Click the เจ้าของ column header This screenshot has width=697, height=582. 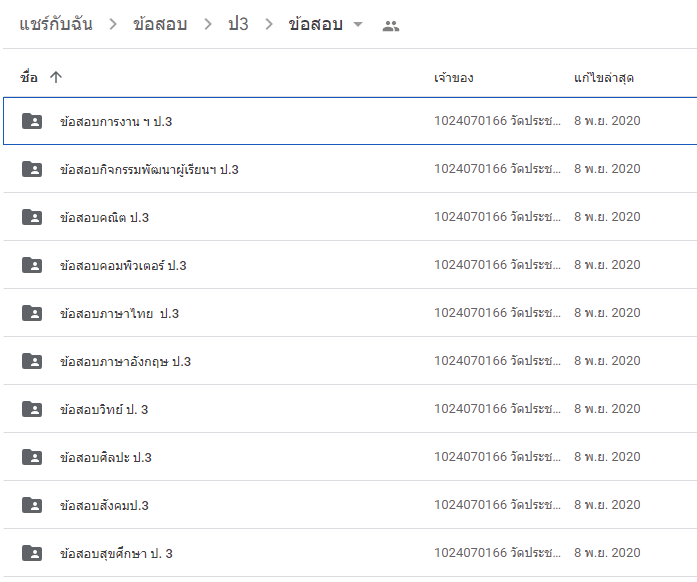[454, 78]
